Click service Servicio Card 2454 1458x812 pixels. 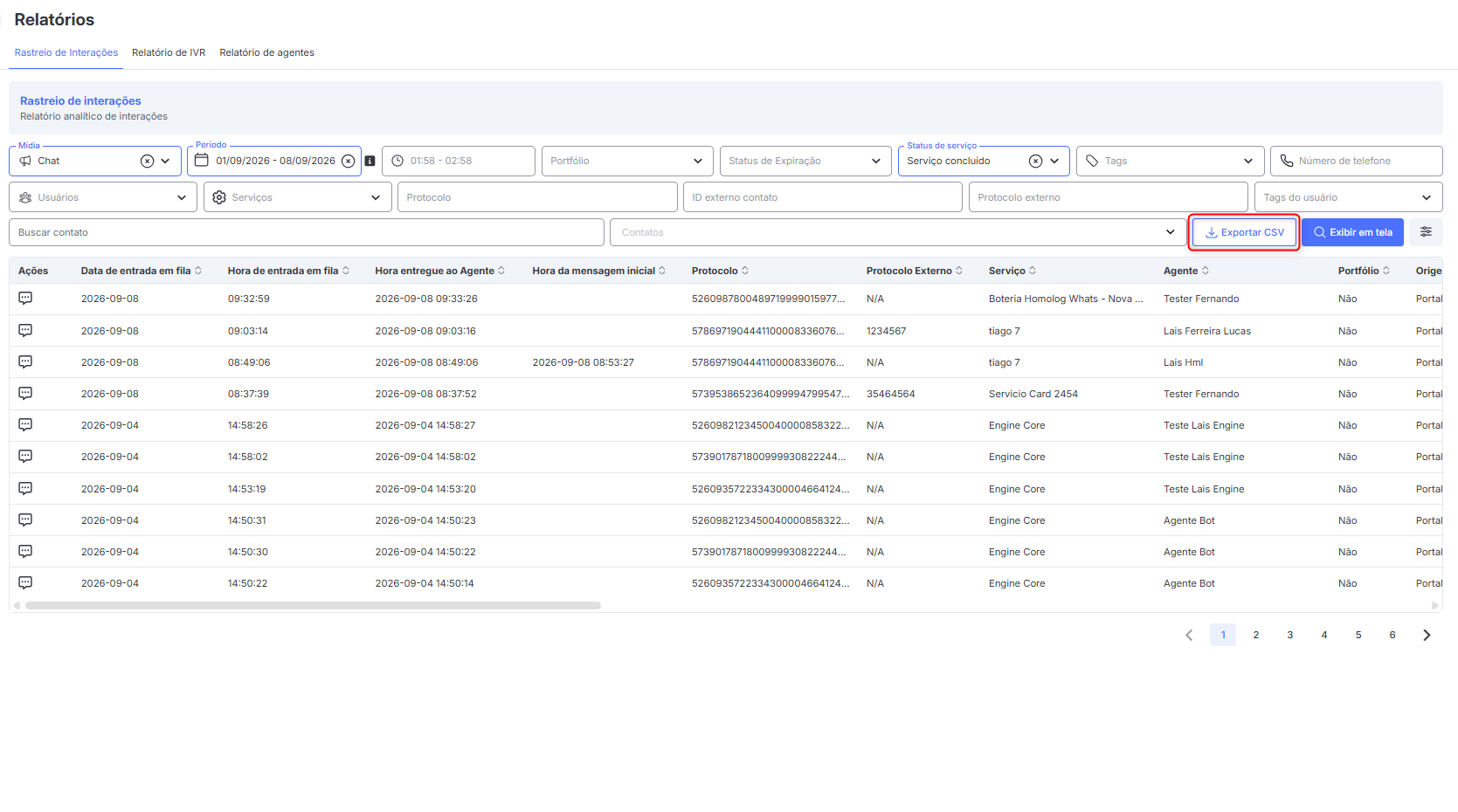(x=1033, y=394)
